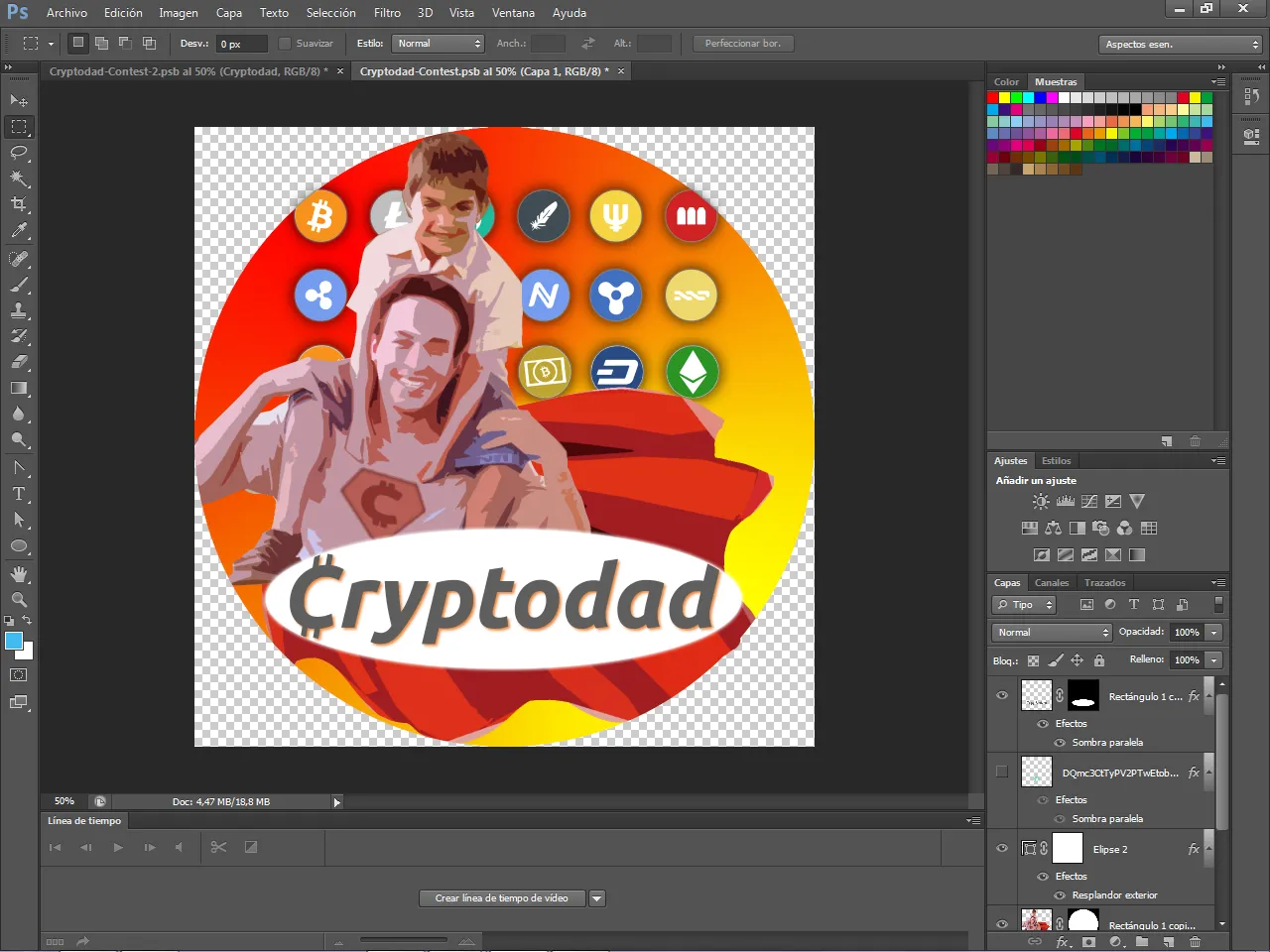Toggle lock transparent pixels
Viewport: 1270px width, 952px height.
coord(1033,660)
